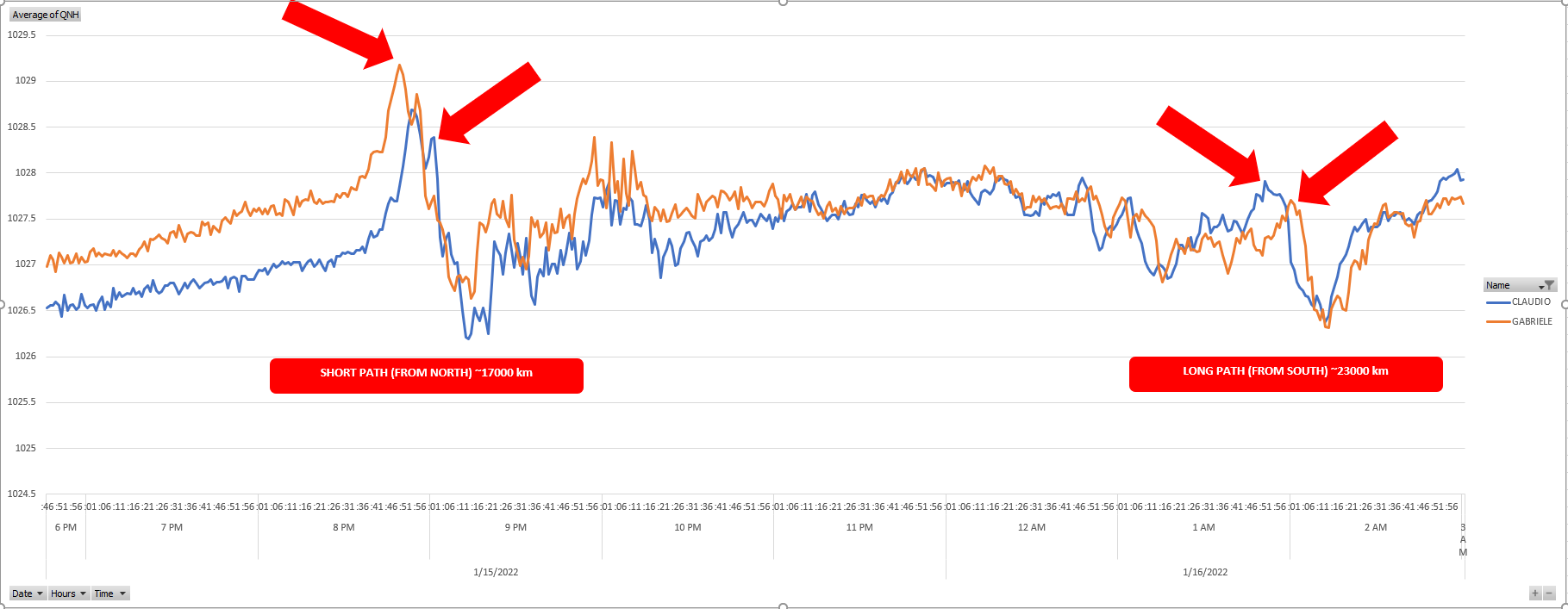This screenshot has width=1568, height=609.
Task: Click the expand entire field plus button
Action: point(1534,593)
